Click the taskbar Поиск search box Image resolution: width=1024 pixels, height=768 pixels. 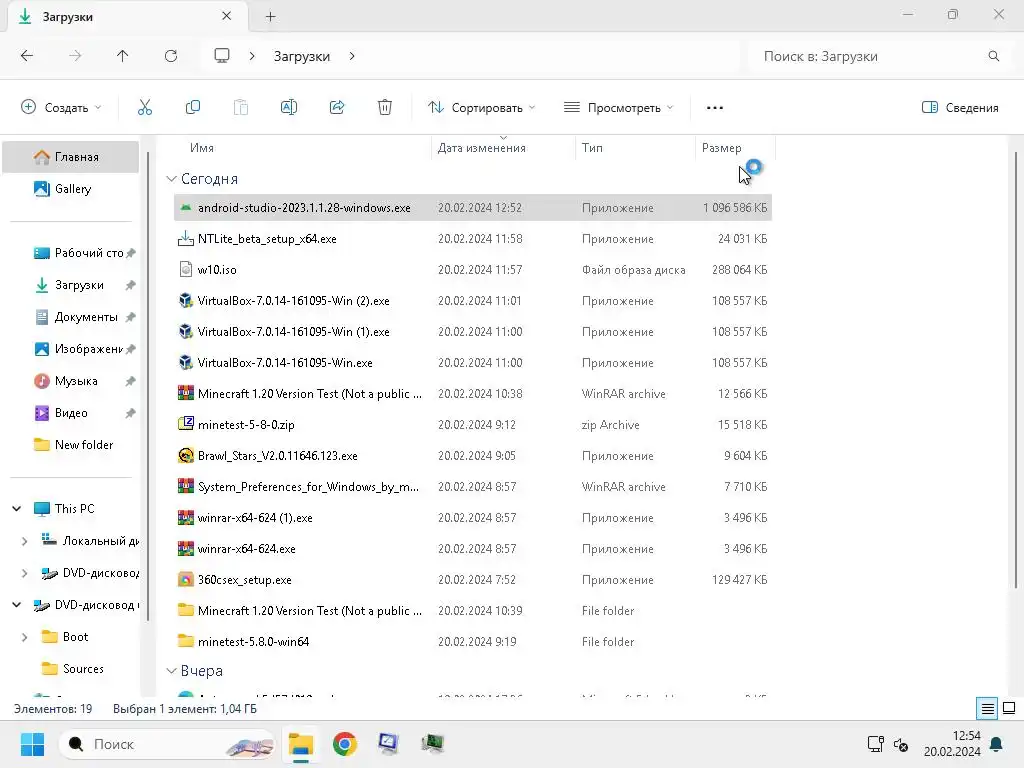coord(167,744)
